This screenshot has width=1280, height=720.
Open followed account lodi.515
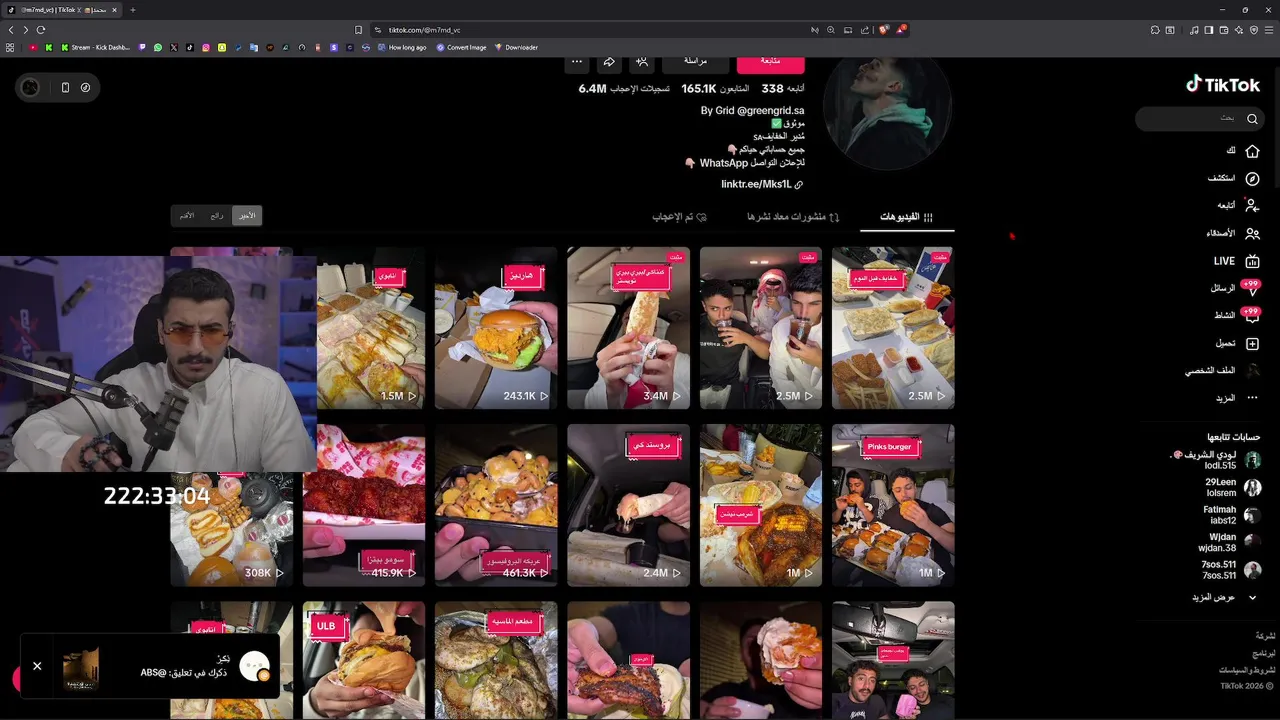1214,460
